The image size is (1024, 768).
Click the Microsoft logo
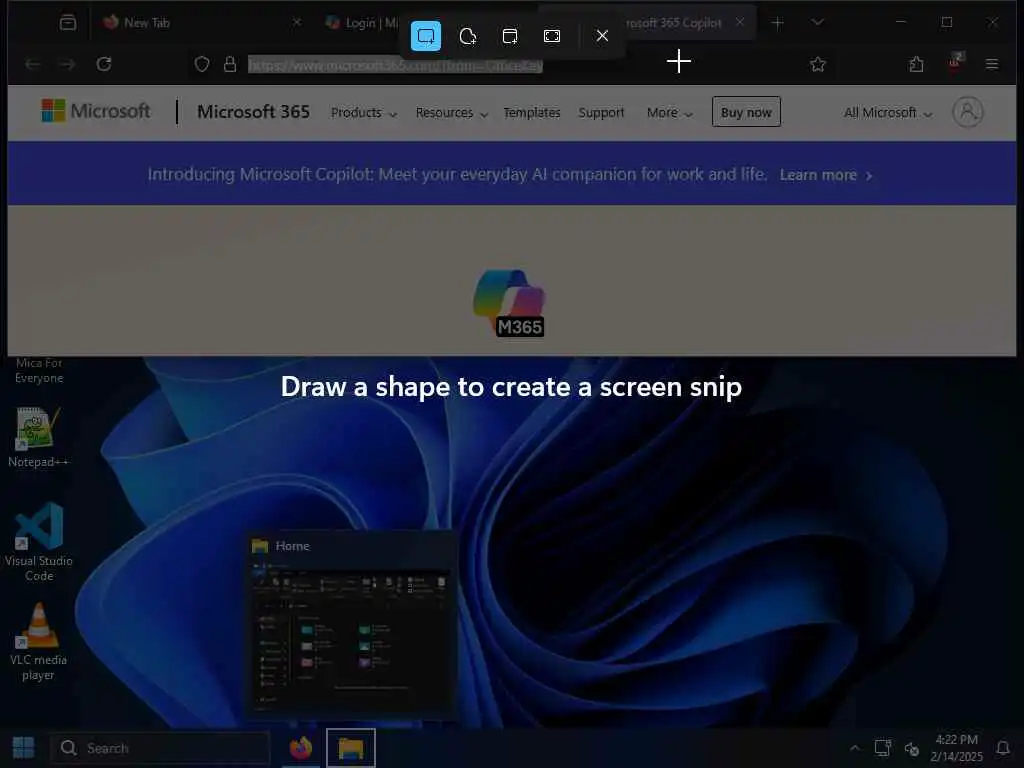pyautogui.click(x=96, y=111)
